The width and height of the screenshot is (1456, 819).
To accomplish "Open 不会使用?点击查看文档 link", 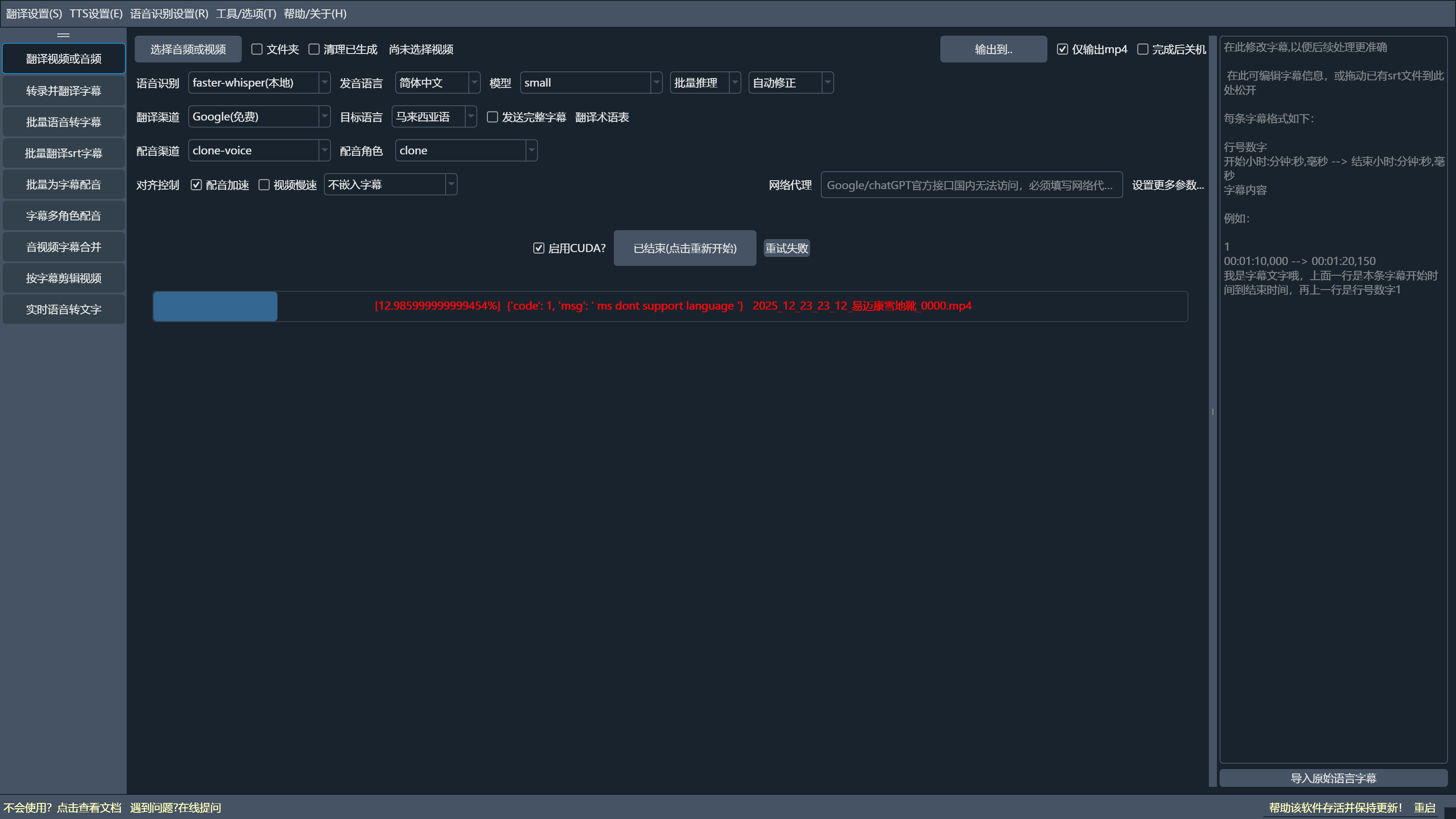I will [62, 808].
